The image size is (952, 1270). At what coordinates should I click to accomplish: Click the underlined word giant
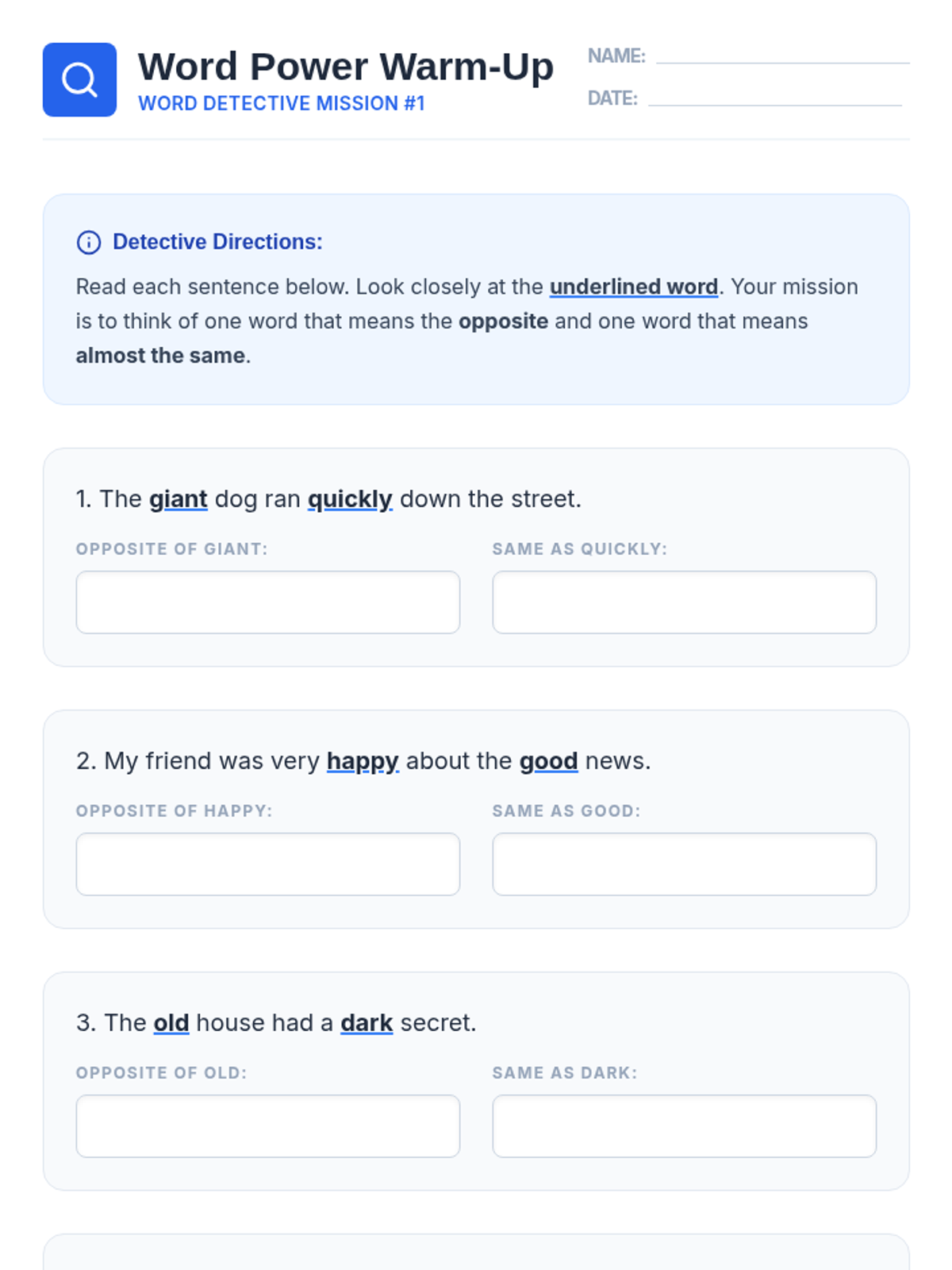[x=178, y=499]
